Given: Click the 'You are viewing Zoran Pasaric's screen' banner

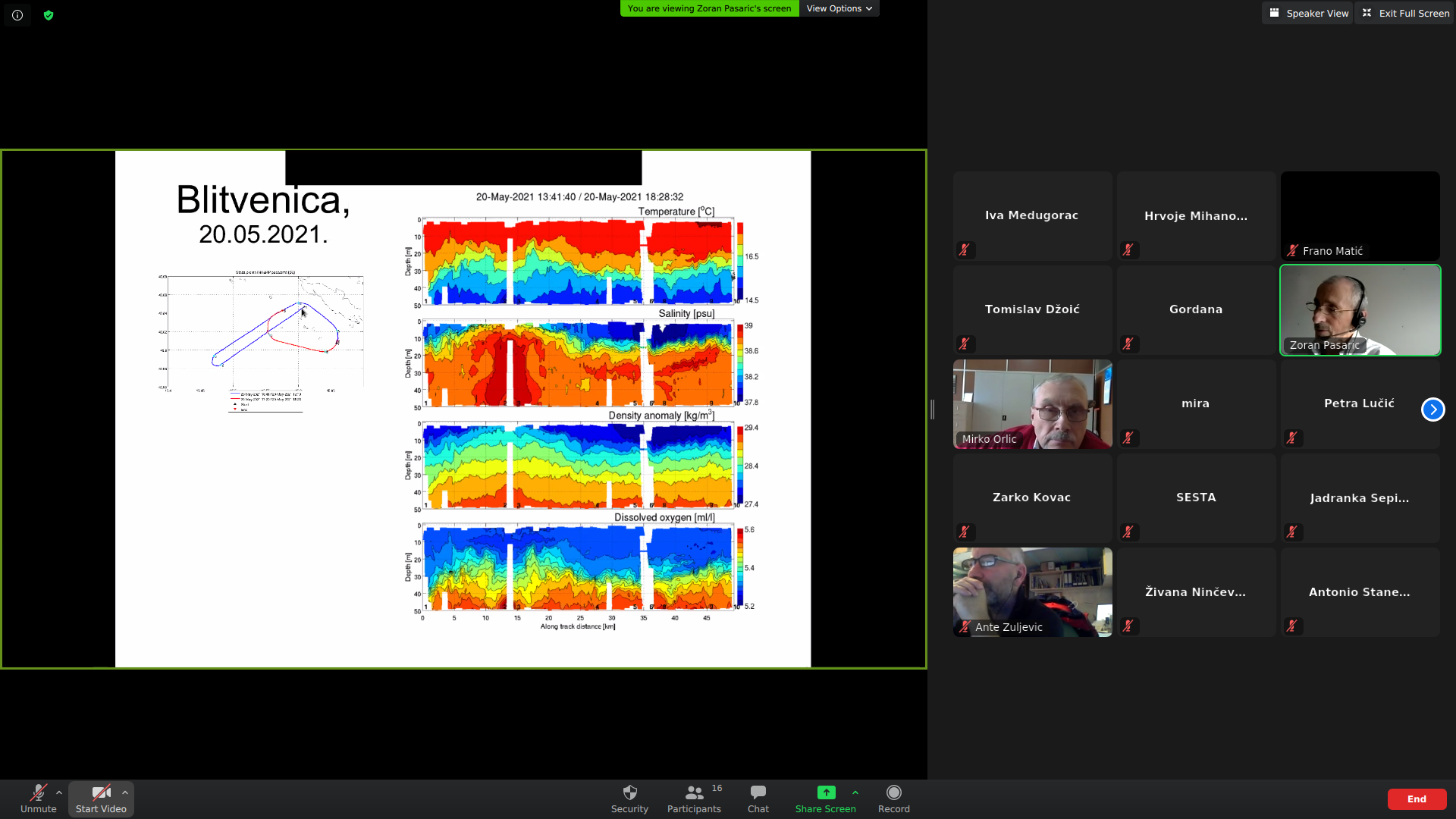Looking at the screenshot, I should [x=709, y=8].
